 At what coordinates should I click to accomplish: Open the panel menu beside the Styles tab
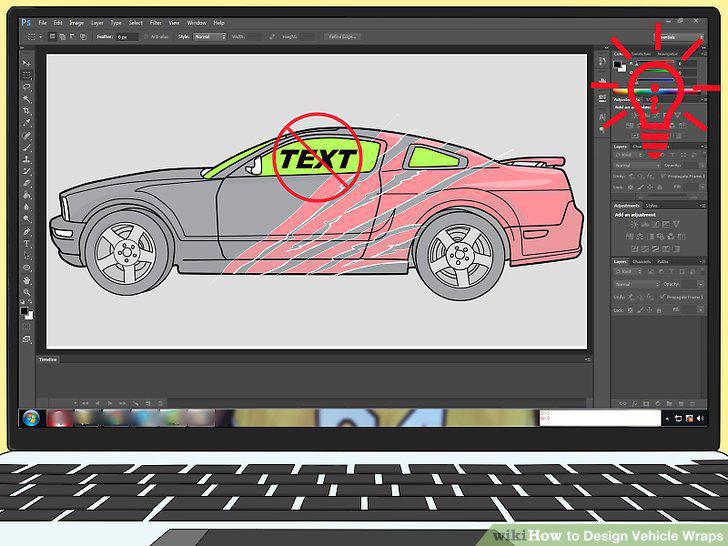pyautogui.click(x=702, y=205)
